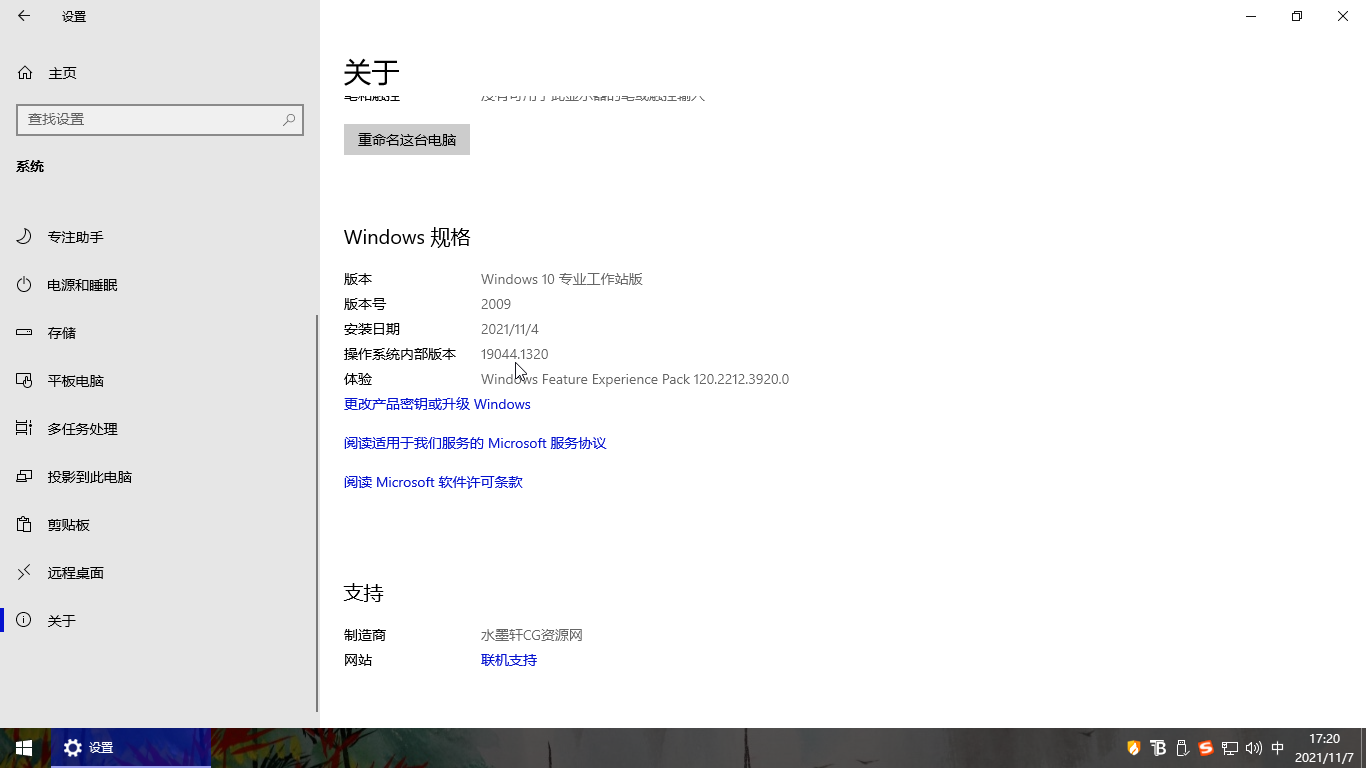Open 更改产品密钥或升级 Windows link
The height and width of the screenshot is (768, 1366).
(x=437, y=404)
